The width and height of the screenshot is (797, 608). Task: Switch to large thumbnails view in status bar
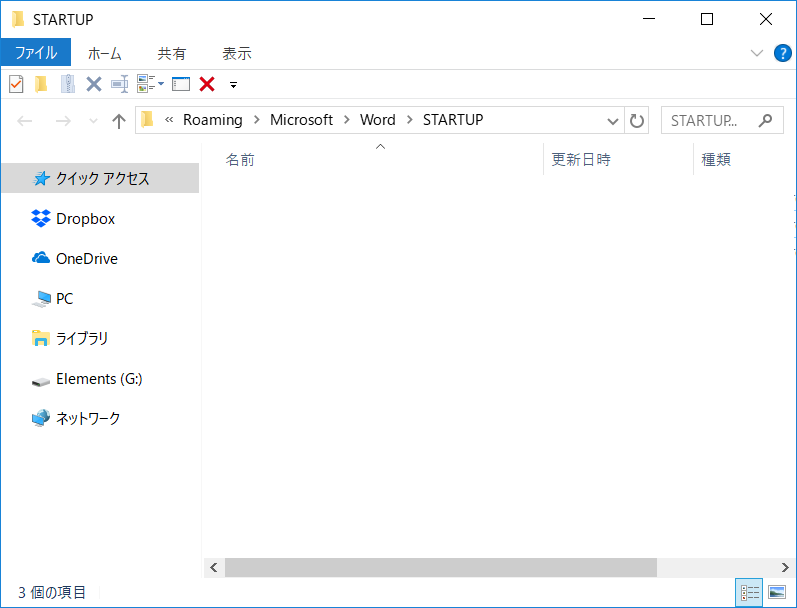776,593
